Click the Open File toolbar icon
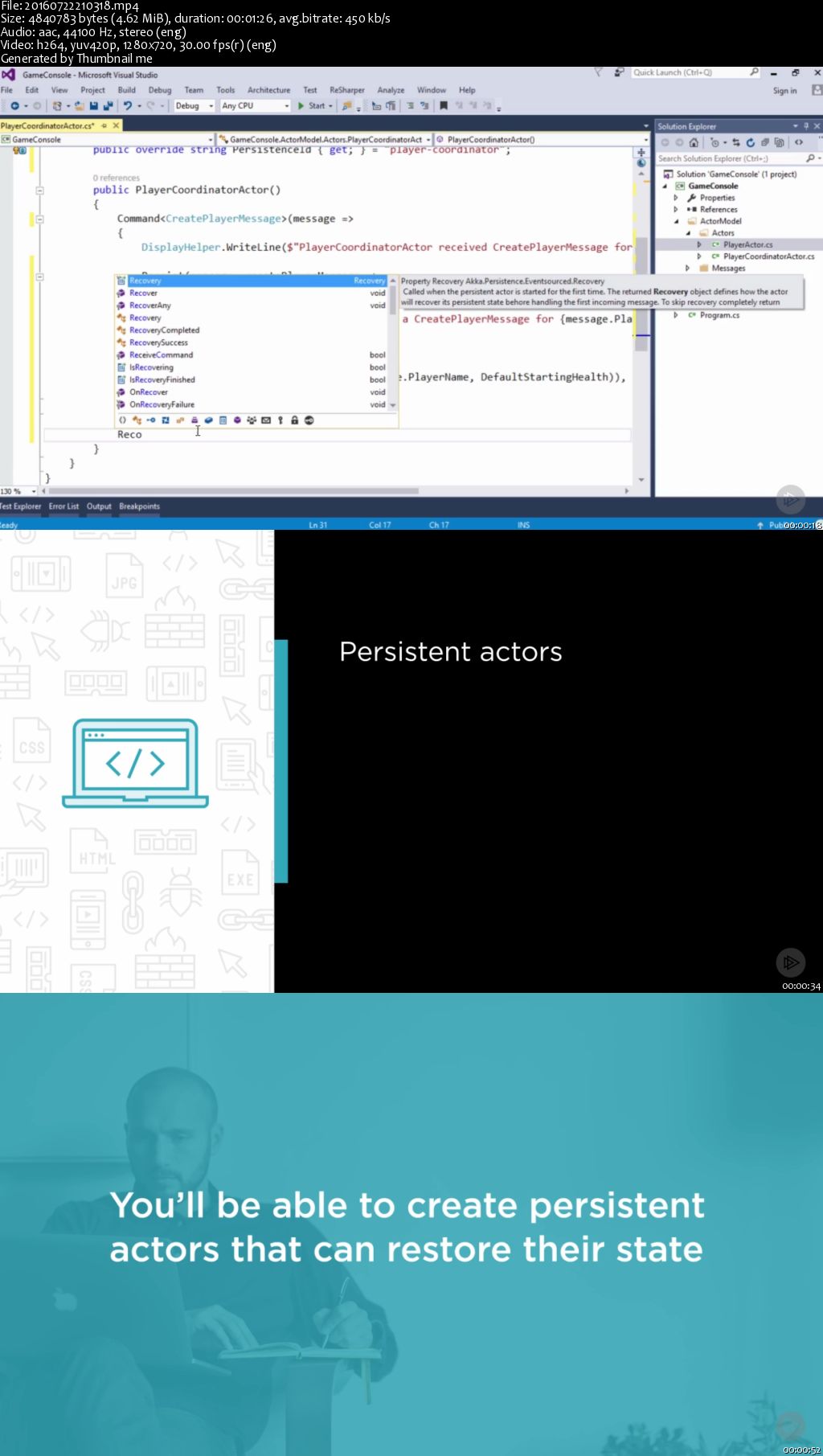This screenshot has height=1456, width=823. pyautogui.click(x=80, y=106)
